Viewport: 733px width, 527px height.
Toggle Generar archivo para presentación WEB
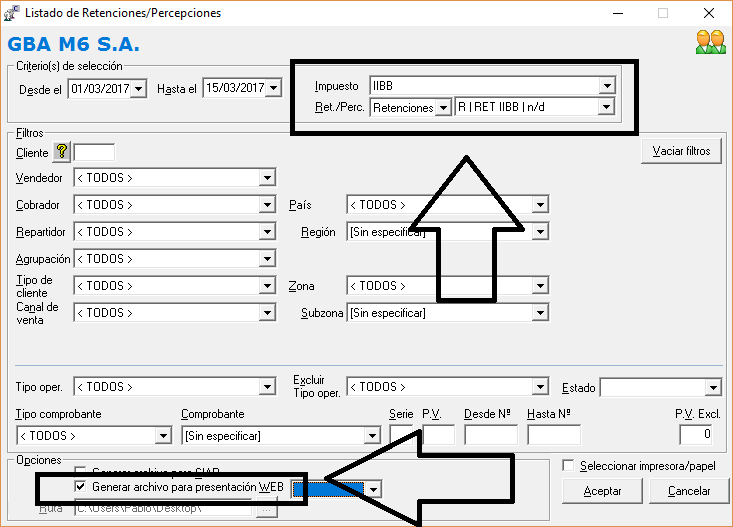click(81, 487)
